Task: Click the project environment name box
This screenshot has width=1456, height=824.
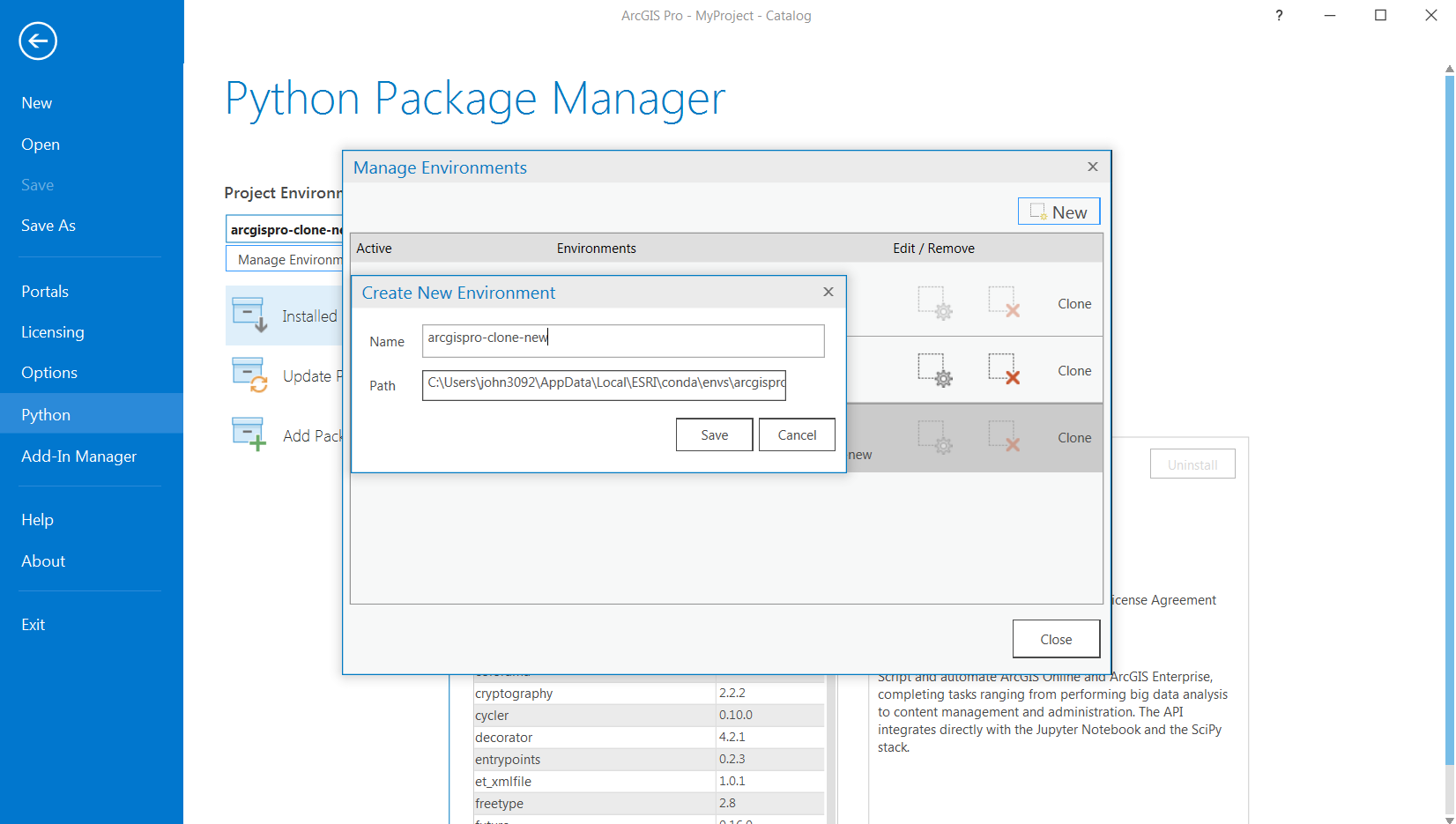Action: [285, 229]
